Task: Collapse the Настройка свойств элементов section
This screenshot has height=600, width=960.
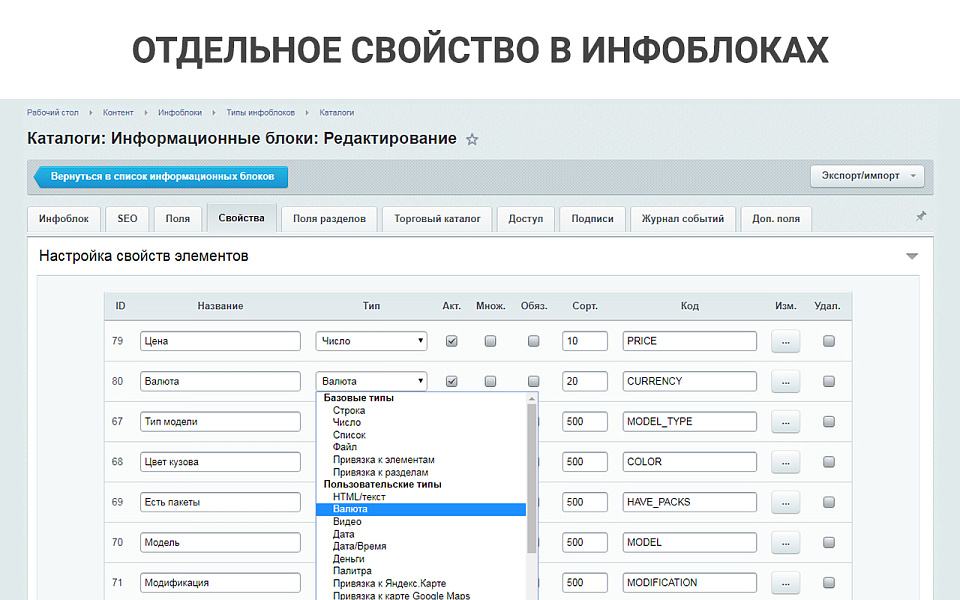Action: coord(910,255)
